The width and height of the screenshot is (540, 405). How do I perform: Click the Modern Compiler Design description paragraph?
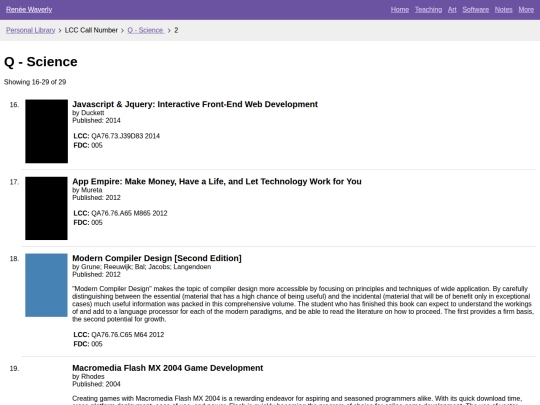(303, 304)
